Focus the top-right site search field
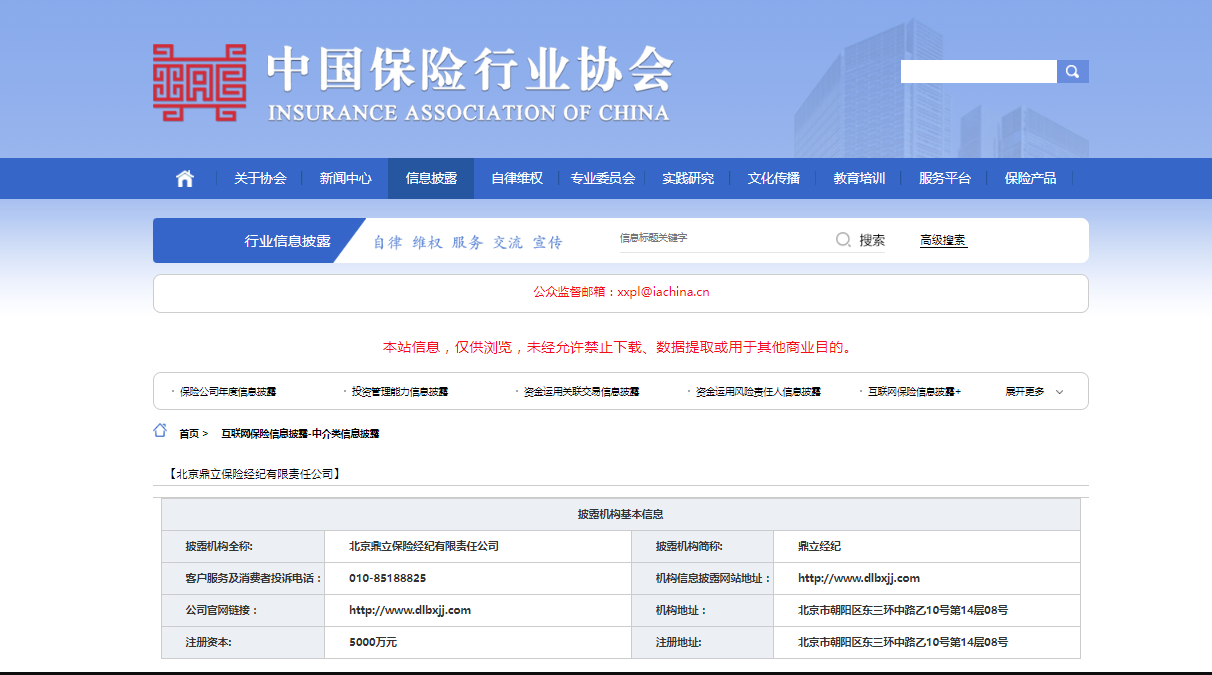This screenshot has width=1212, height=675. (x=979, y=72)
